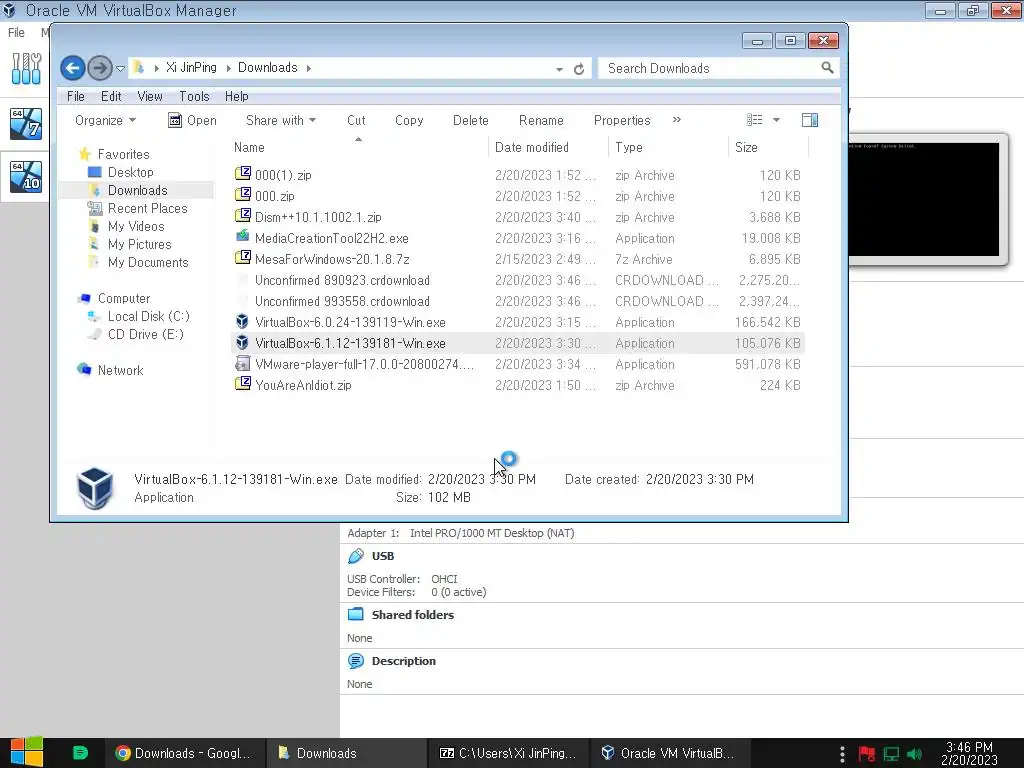
Task: Switch to Chrome Downloads taskbar item
Action: click(184, 753)
